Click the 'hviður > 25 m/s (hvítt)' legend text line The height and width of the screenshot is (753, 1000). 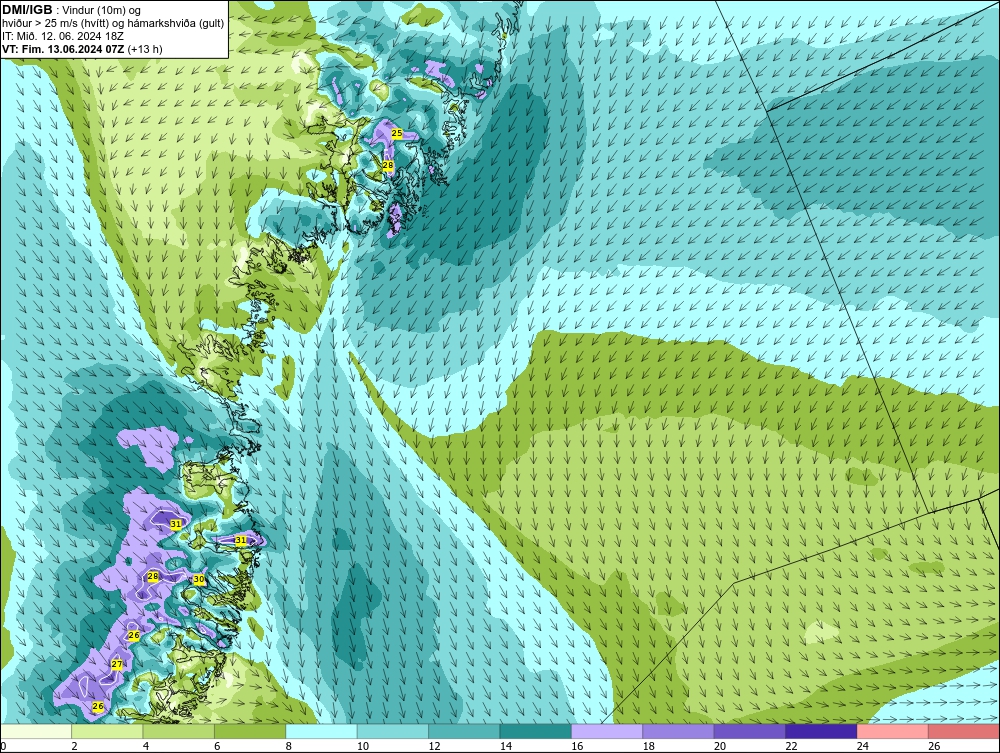(x=113, y=24)
